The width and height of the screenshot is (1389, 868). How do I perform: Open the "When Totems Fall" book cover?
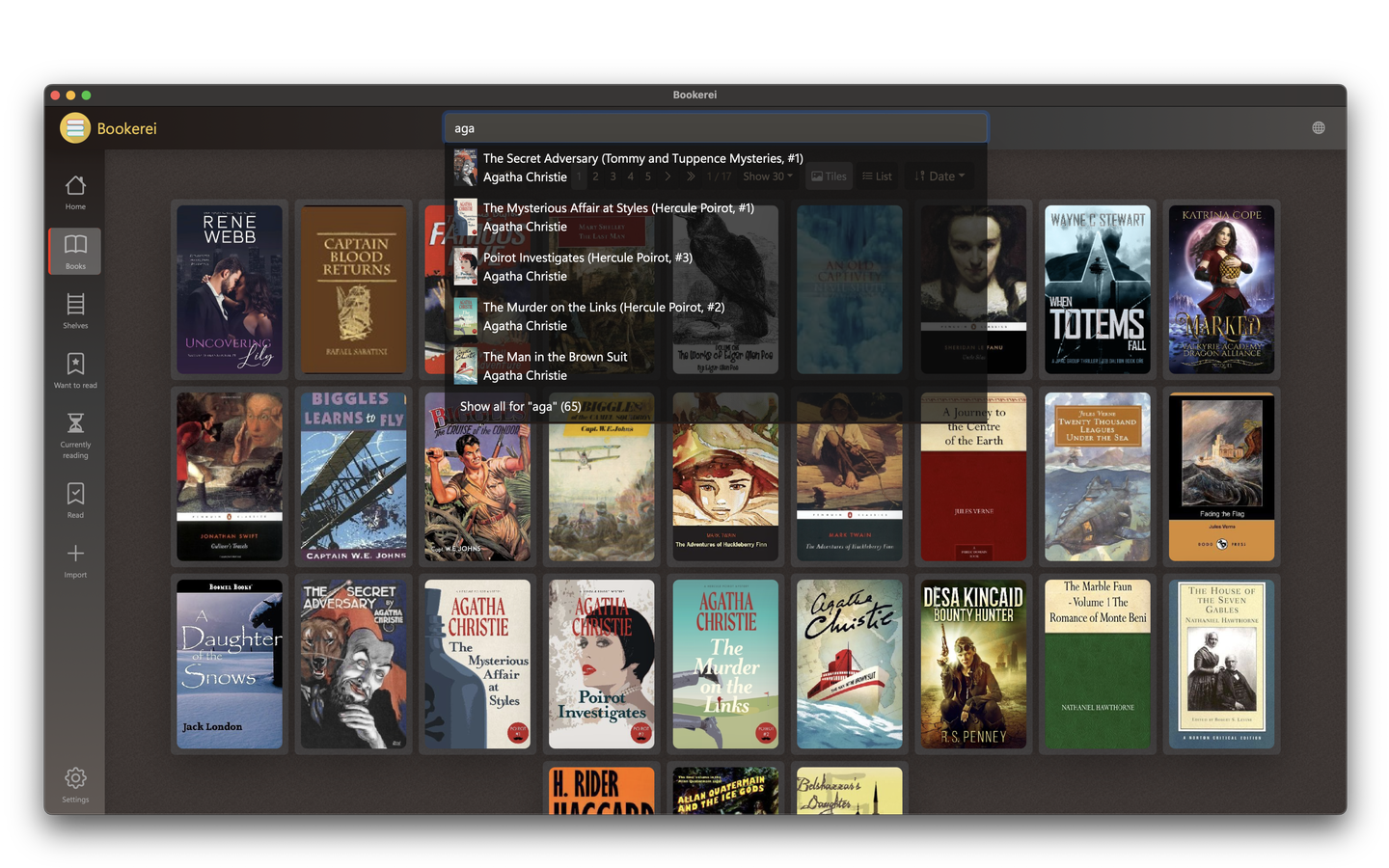tap(1098, 289)
